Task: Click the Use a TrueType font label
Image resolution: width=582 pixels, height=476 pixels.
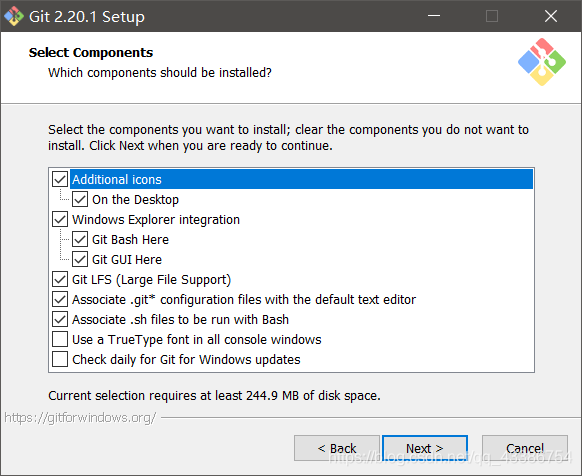Action: pyautogui.click(x=197, y=340)
